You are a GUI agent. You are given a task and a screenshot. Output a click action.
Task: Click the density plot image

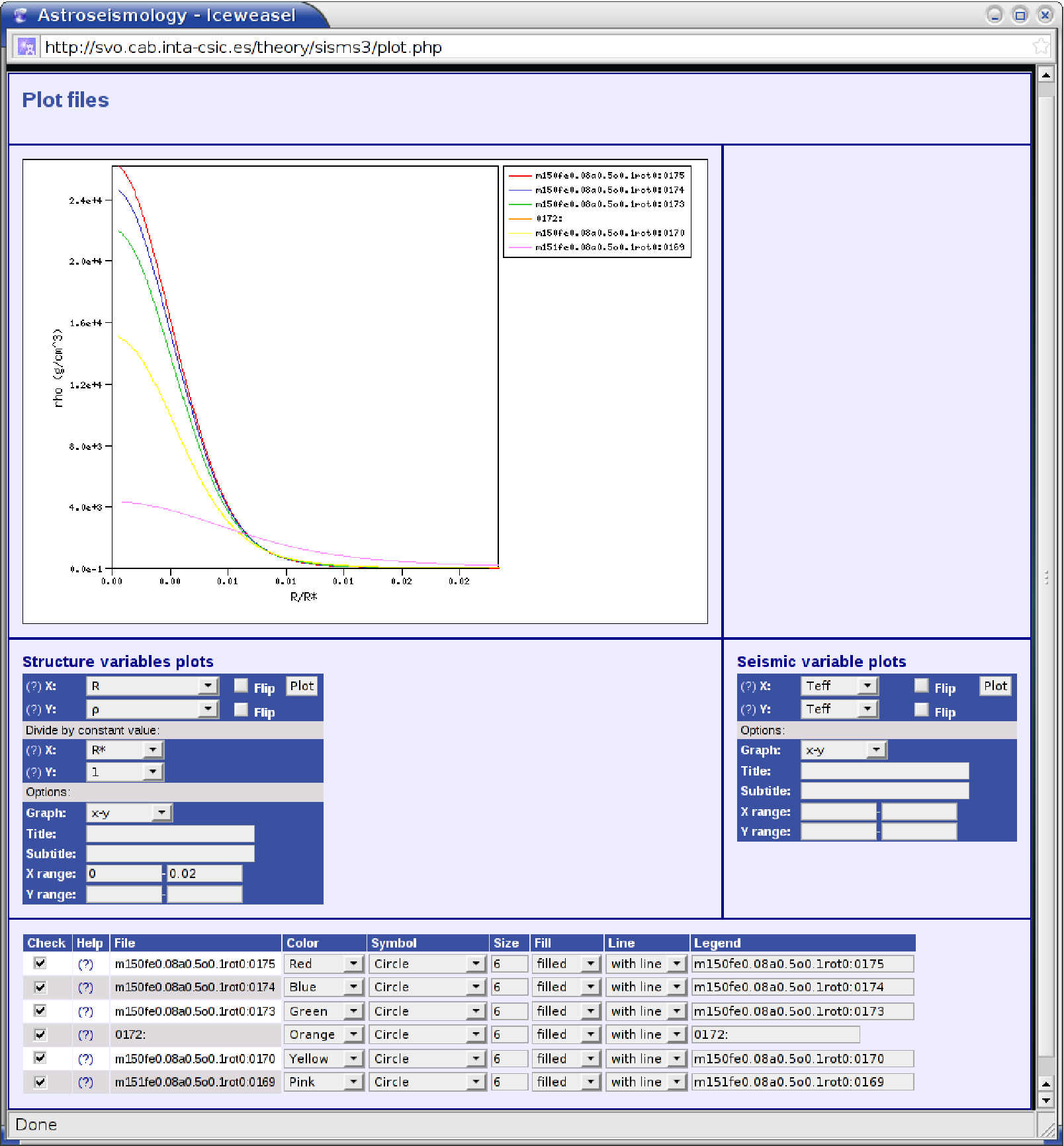(x=365, y=391)
